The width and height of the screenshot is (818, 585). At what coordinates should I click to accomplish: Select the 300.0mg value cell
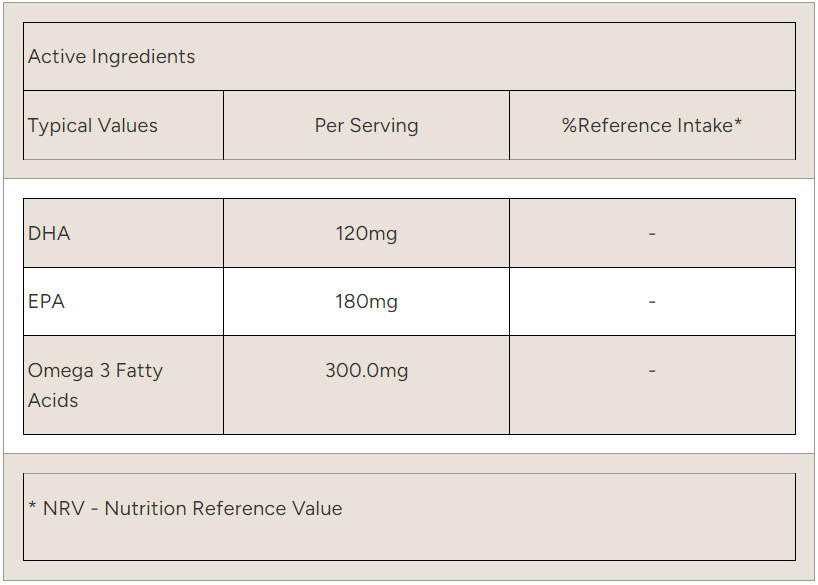(366, 371)
